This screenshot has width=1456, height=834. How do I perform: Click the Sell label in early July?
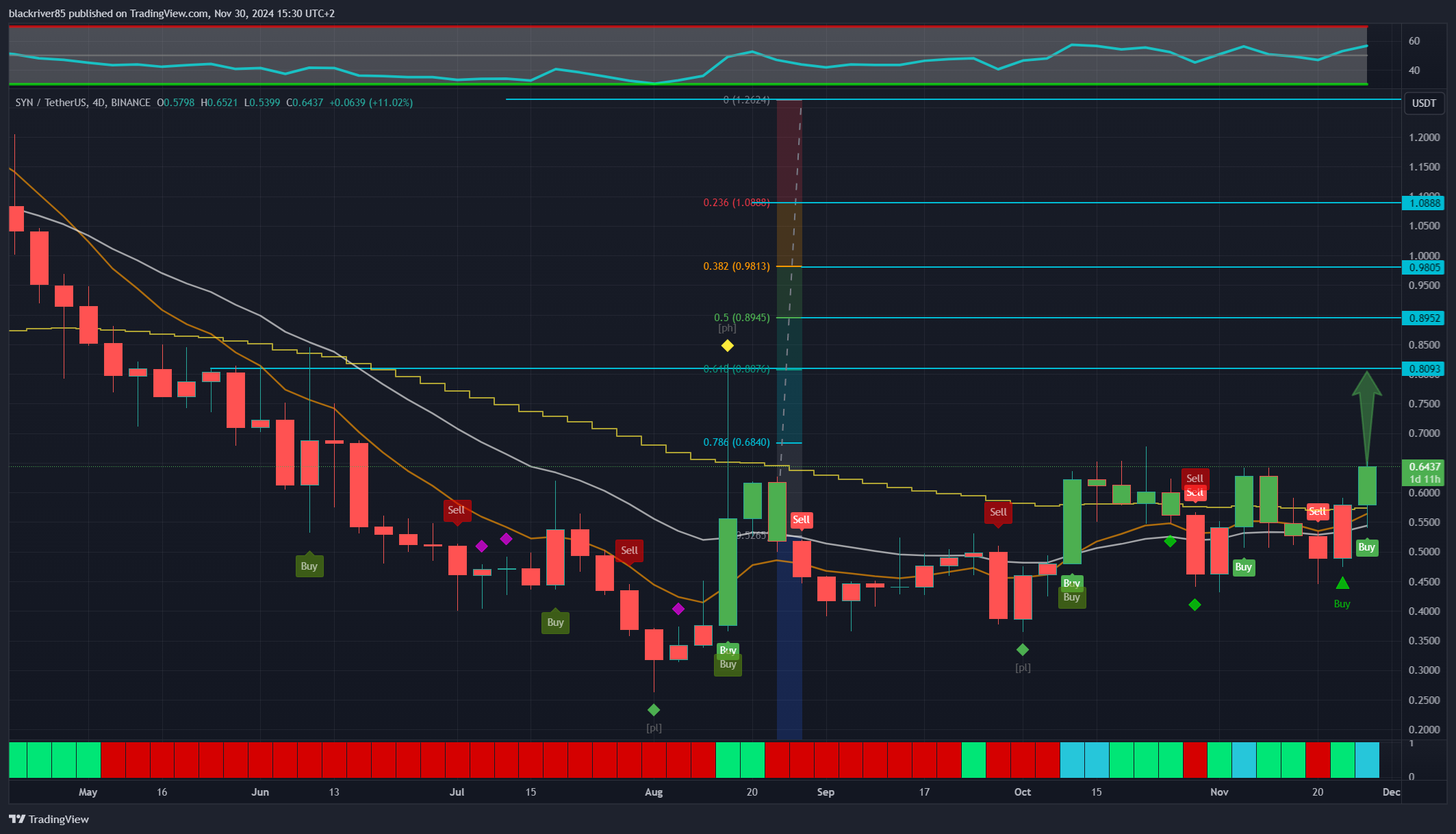[x=457, y=510]
